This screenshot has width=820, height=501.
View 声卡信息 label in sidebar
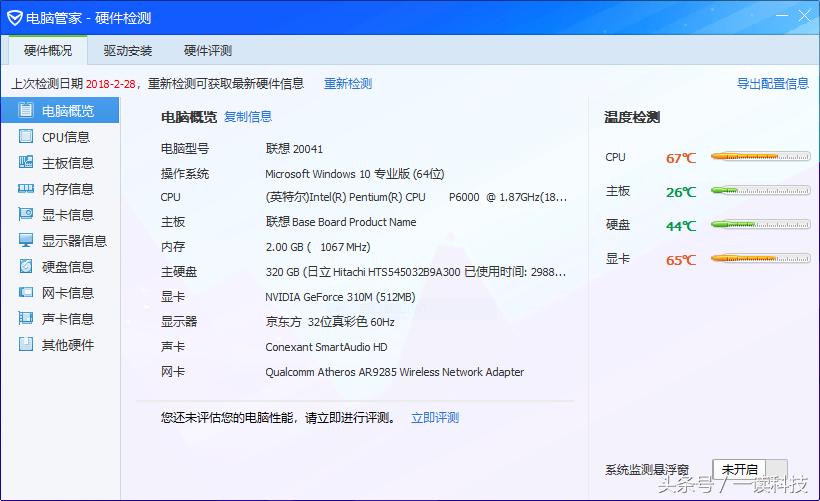pos(68,319)
